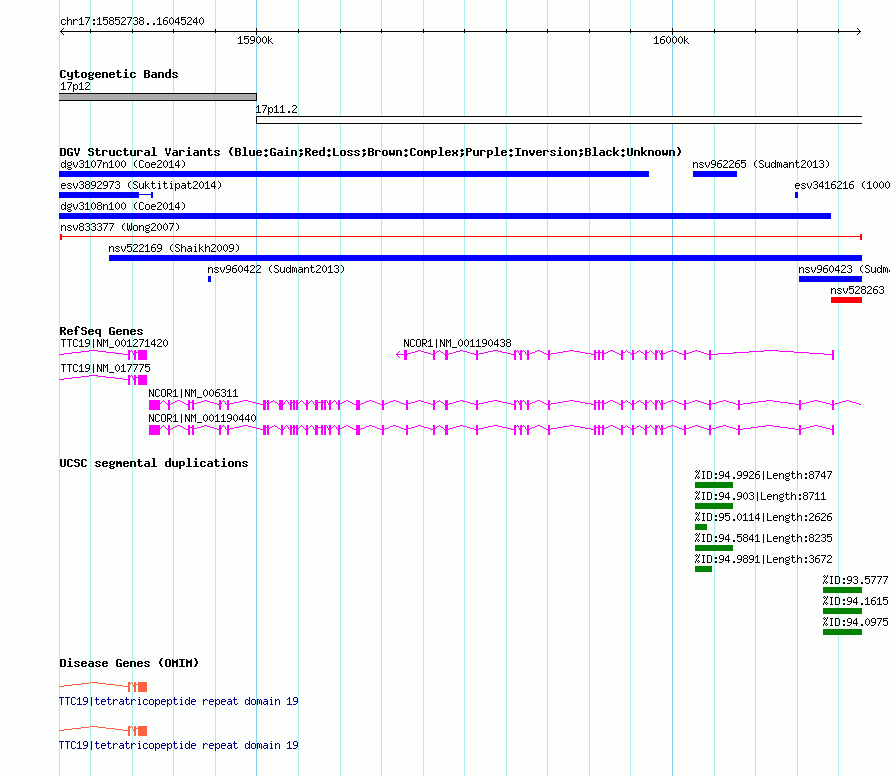The image size is (890, 776).
Task: Open the second TTC19 tetratricopeptide repeat domain link
Action: 179,745
